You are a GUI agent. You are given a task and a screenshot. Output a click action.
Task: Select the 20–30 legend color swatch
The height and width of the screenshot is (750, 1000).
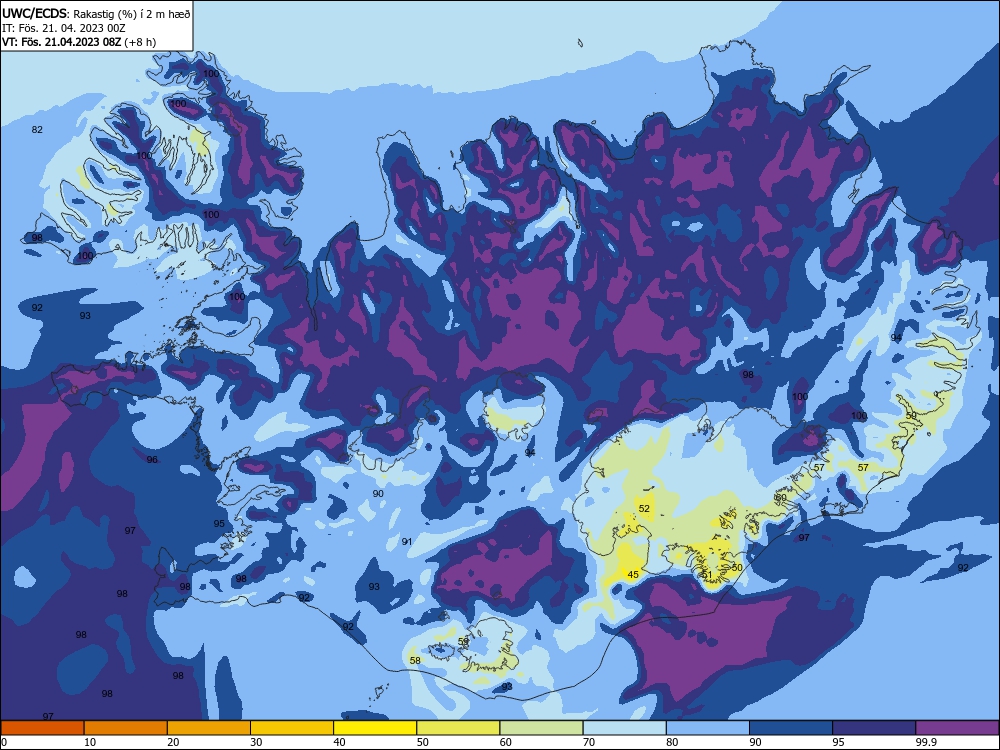point(209,728)
